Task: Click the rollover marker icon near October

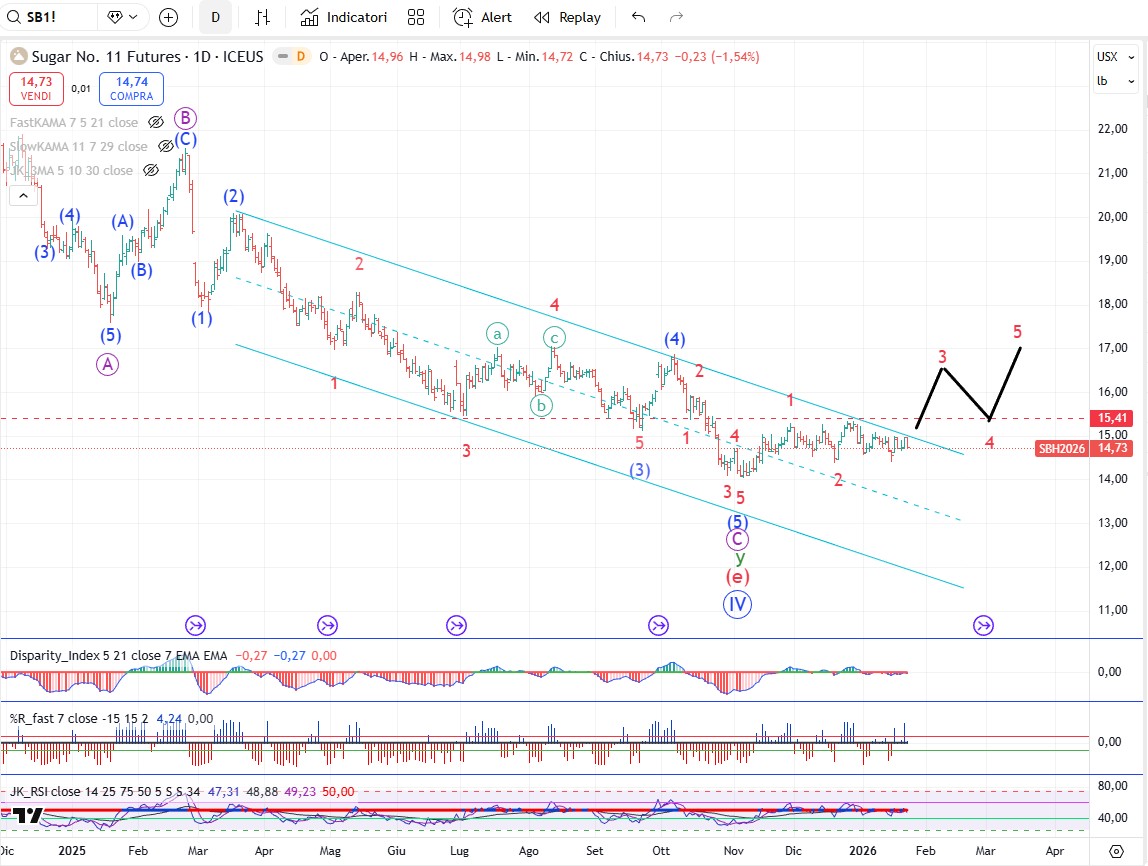Action: click(658, 625)
